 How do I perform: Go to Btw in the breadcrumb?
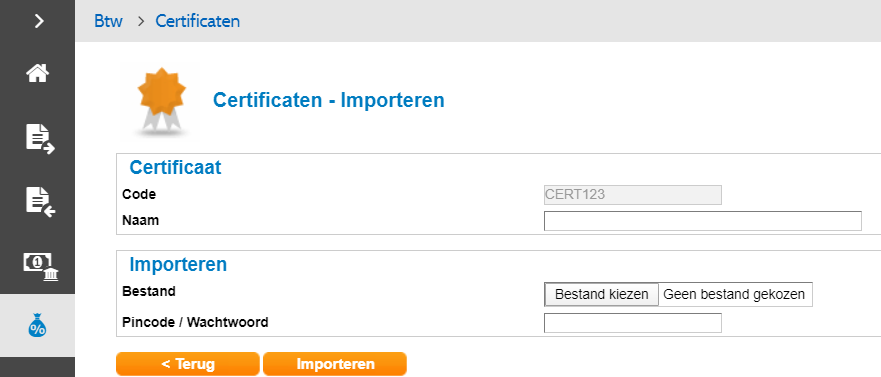point(108,21)
